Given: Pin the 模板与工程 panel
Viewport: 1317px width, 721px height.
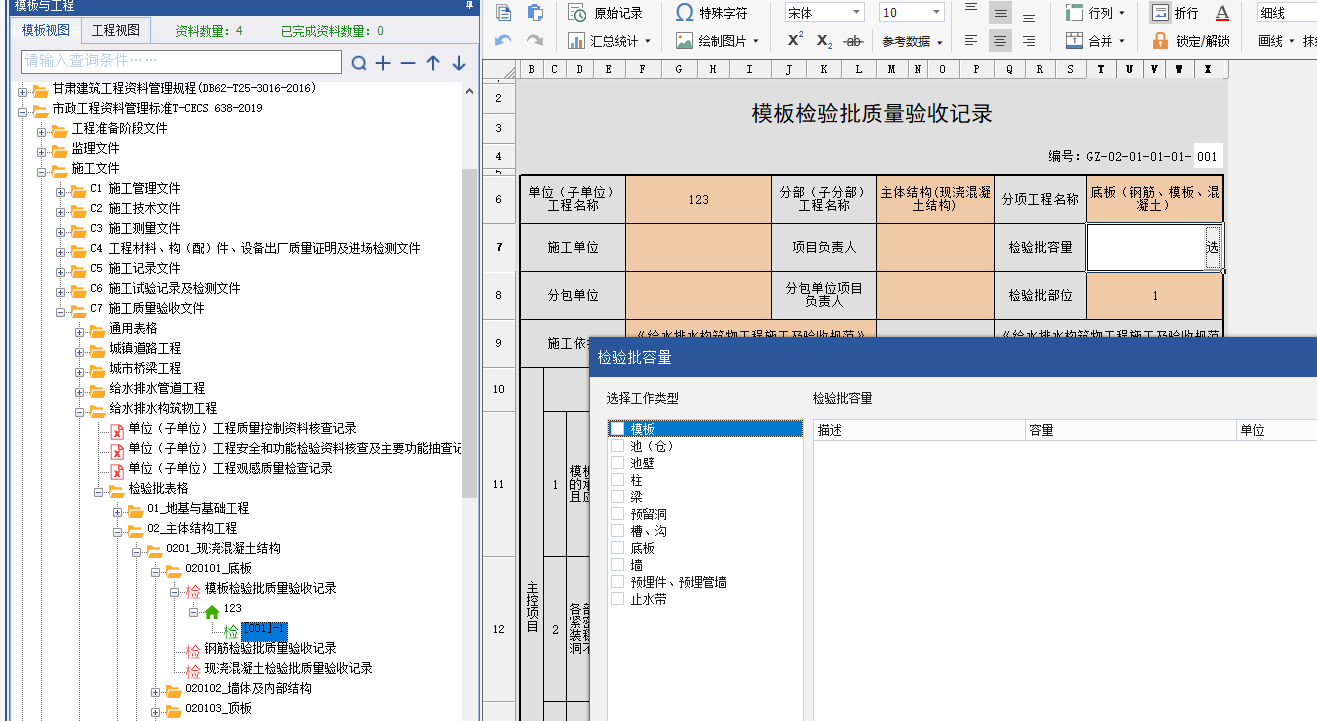Looking at the screenshot, I should coord(470,5).
